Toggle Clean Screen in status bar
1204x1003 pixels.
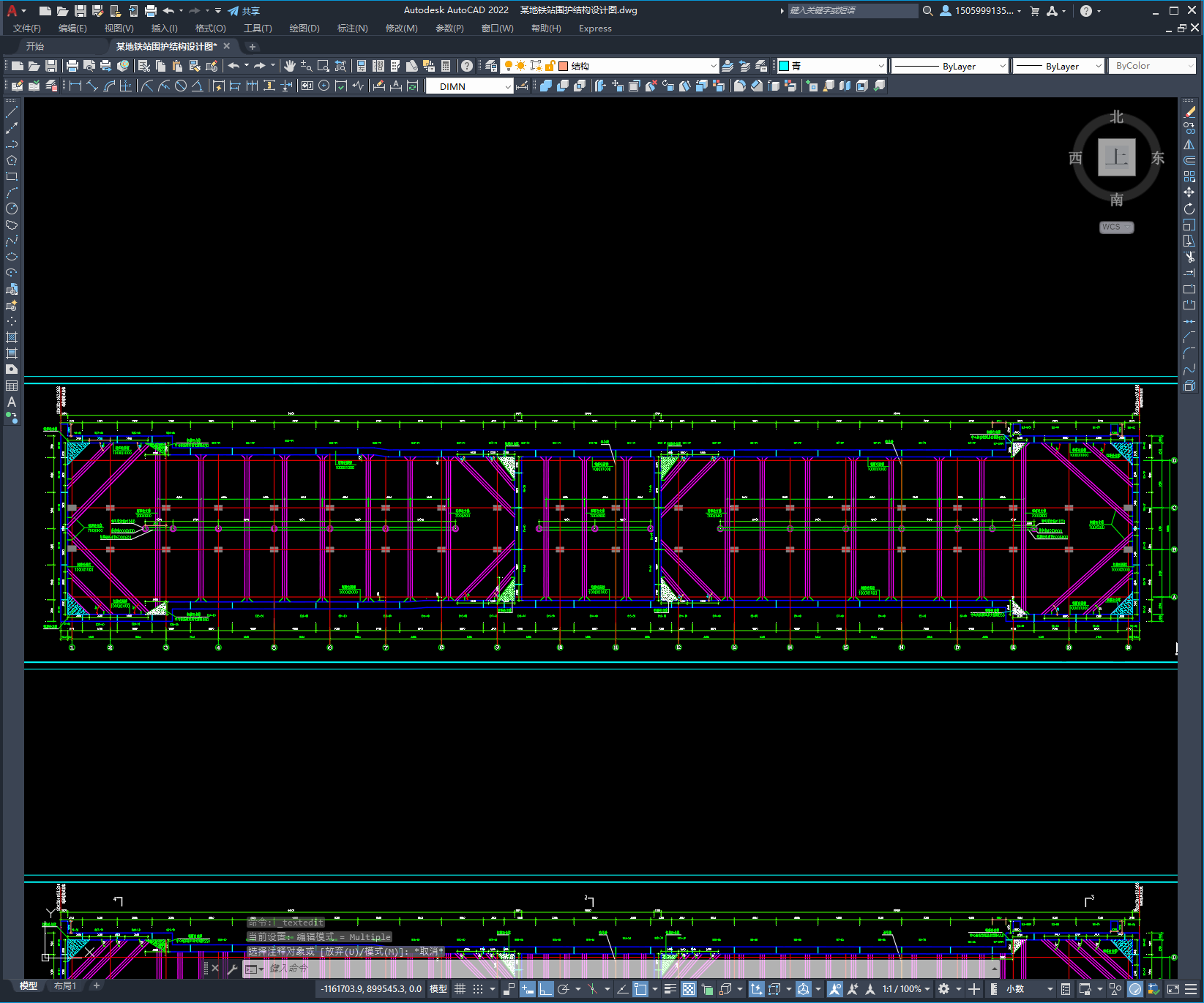[1173, 989]
